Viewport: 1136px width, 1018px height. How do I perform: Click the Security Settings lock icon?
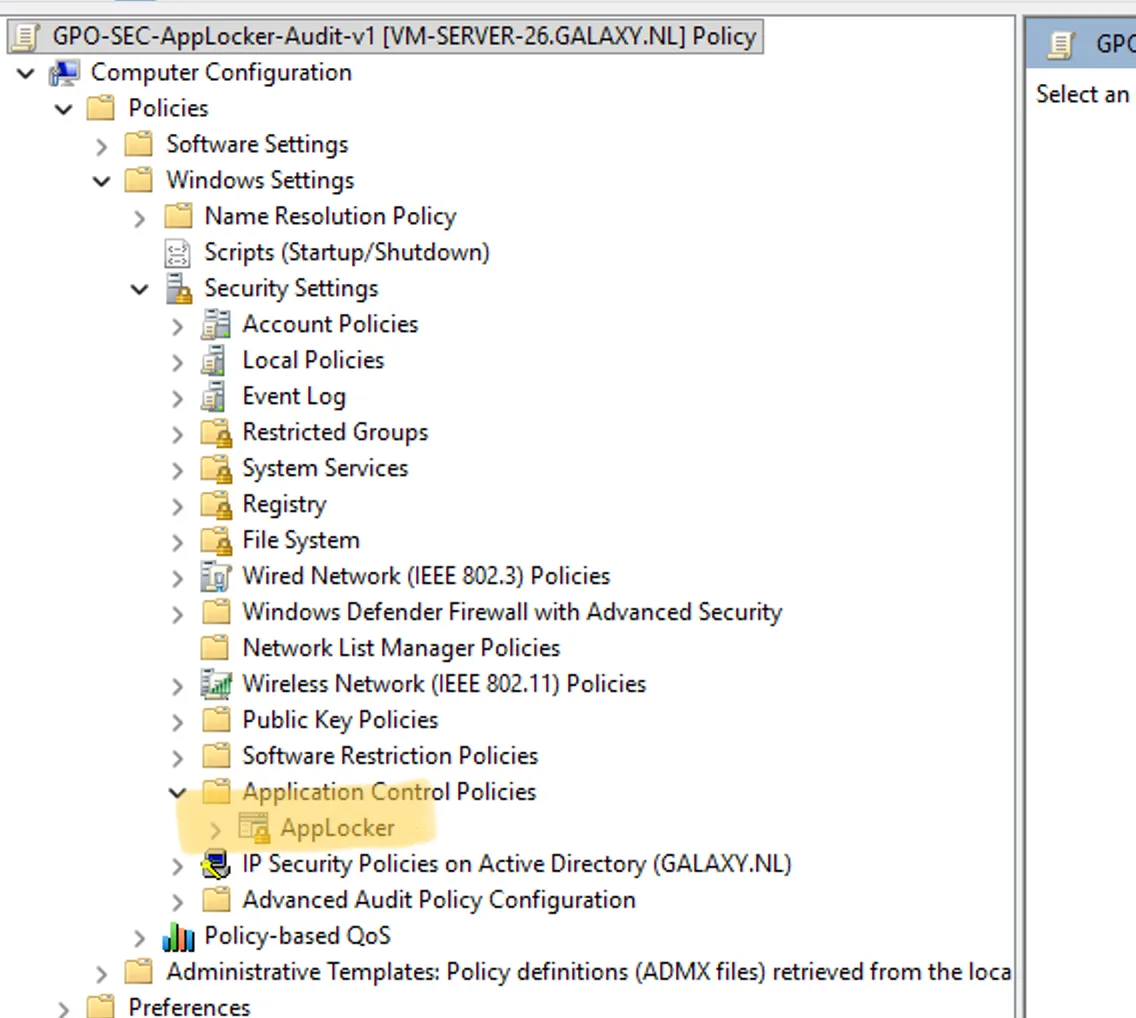click(x=178, y=288)
